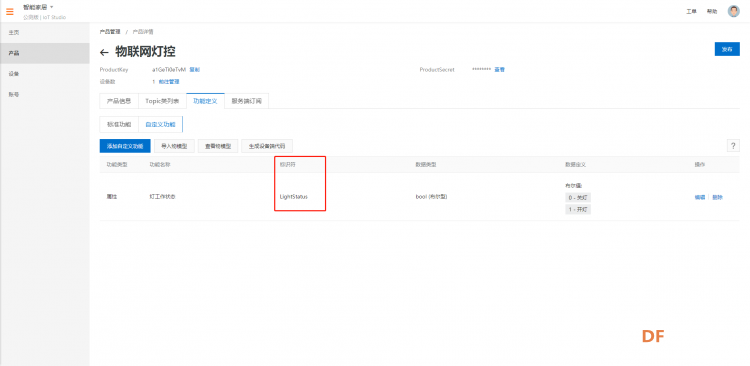Click the 导入物模型 button
This screenshot has width=750, height=366.
point(174,146)
